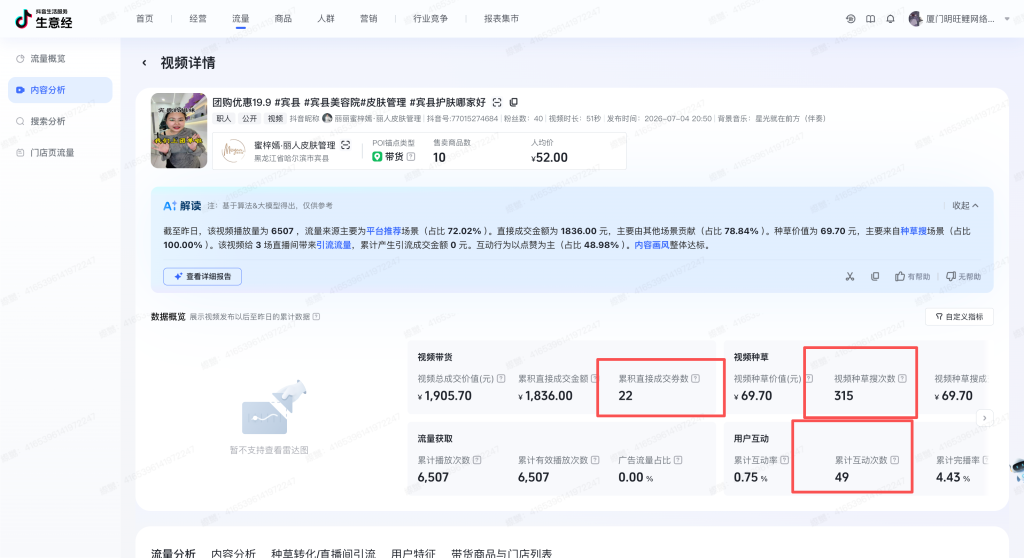Click the 蜜梓嫣·丽人皮肤管理 store logo

(x=234, y=151)
